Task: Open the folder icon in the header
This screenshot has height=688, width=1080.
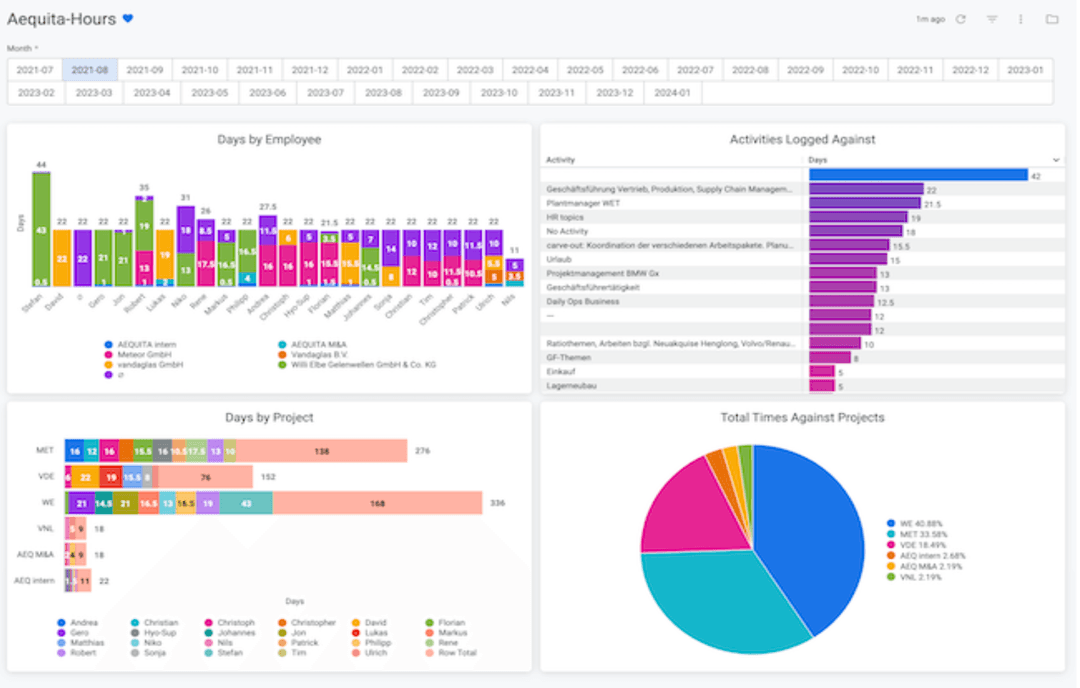Action: point(1052,19)
